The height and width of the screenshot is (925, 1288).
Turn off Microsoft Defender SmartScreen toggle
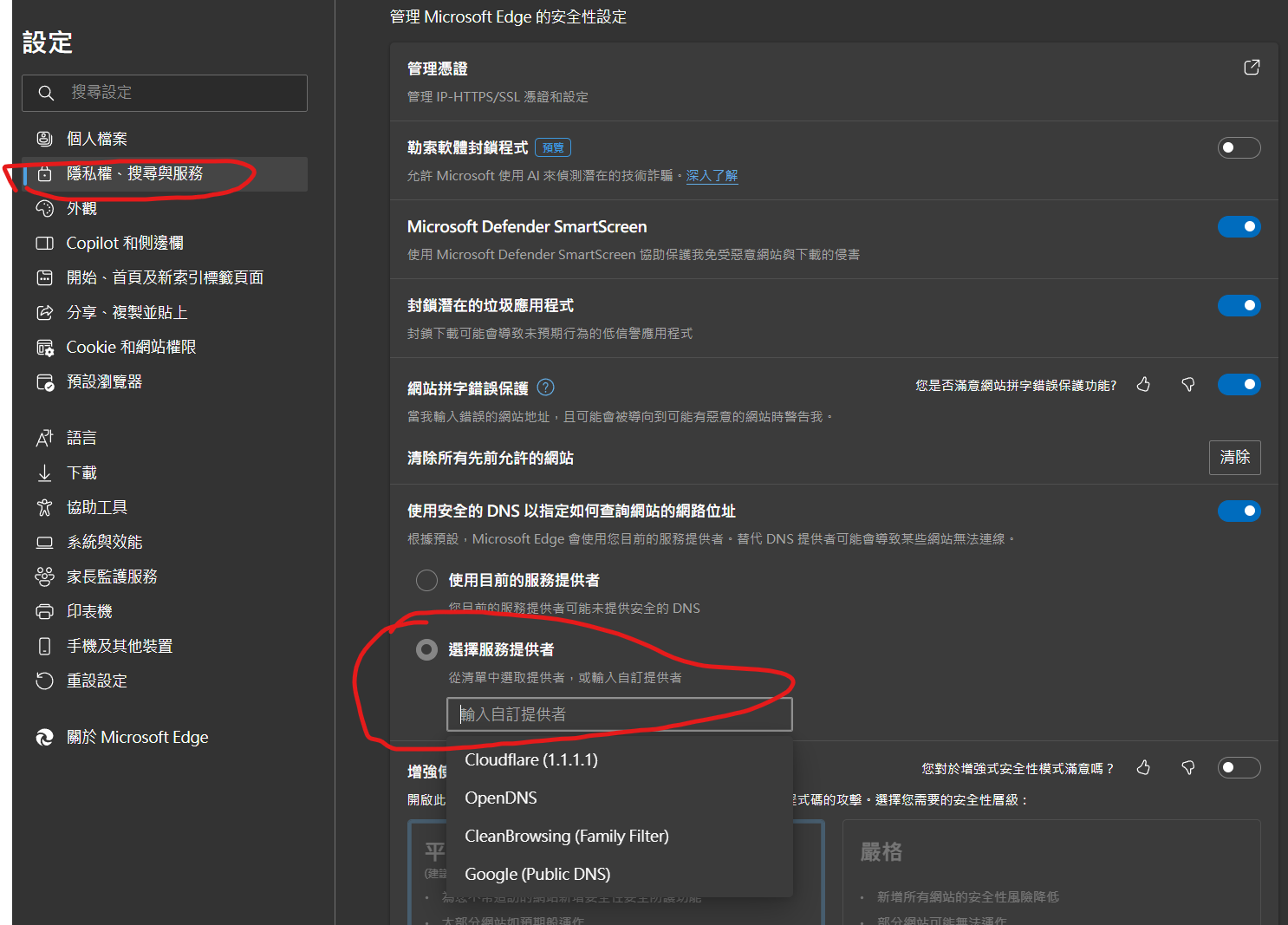(1239, 226)
